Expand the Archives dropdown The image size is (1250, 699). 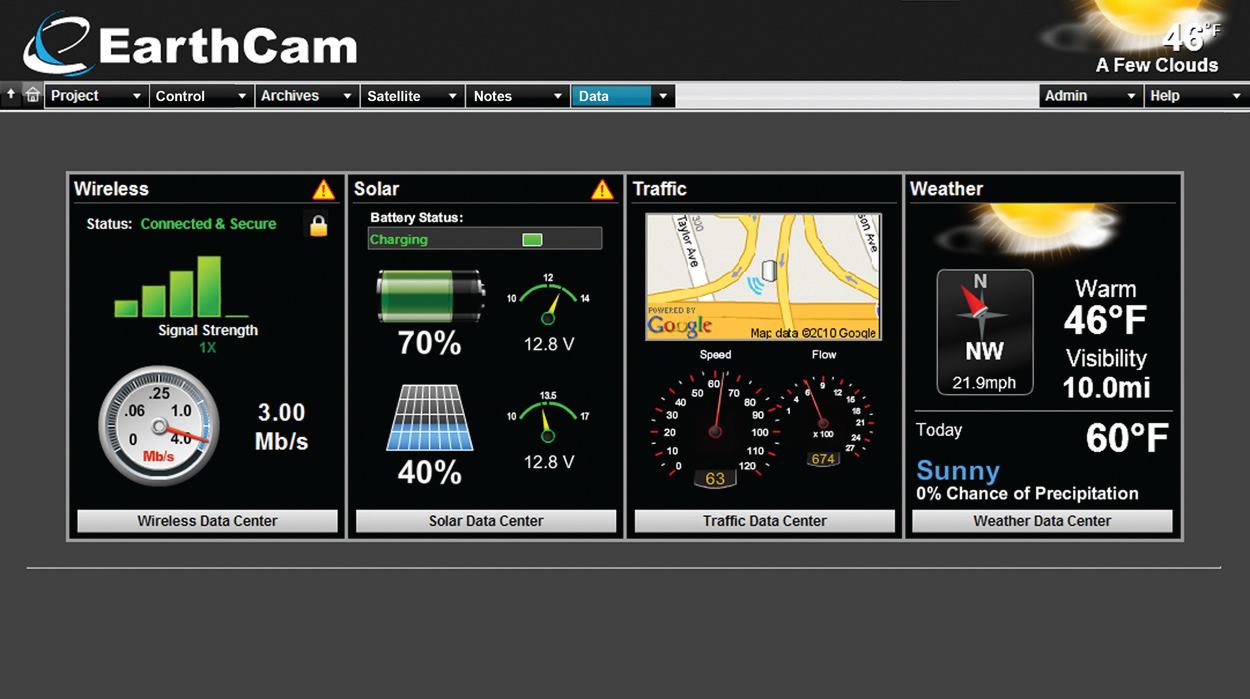point(305,95)
